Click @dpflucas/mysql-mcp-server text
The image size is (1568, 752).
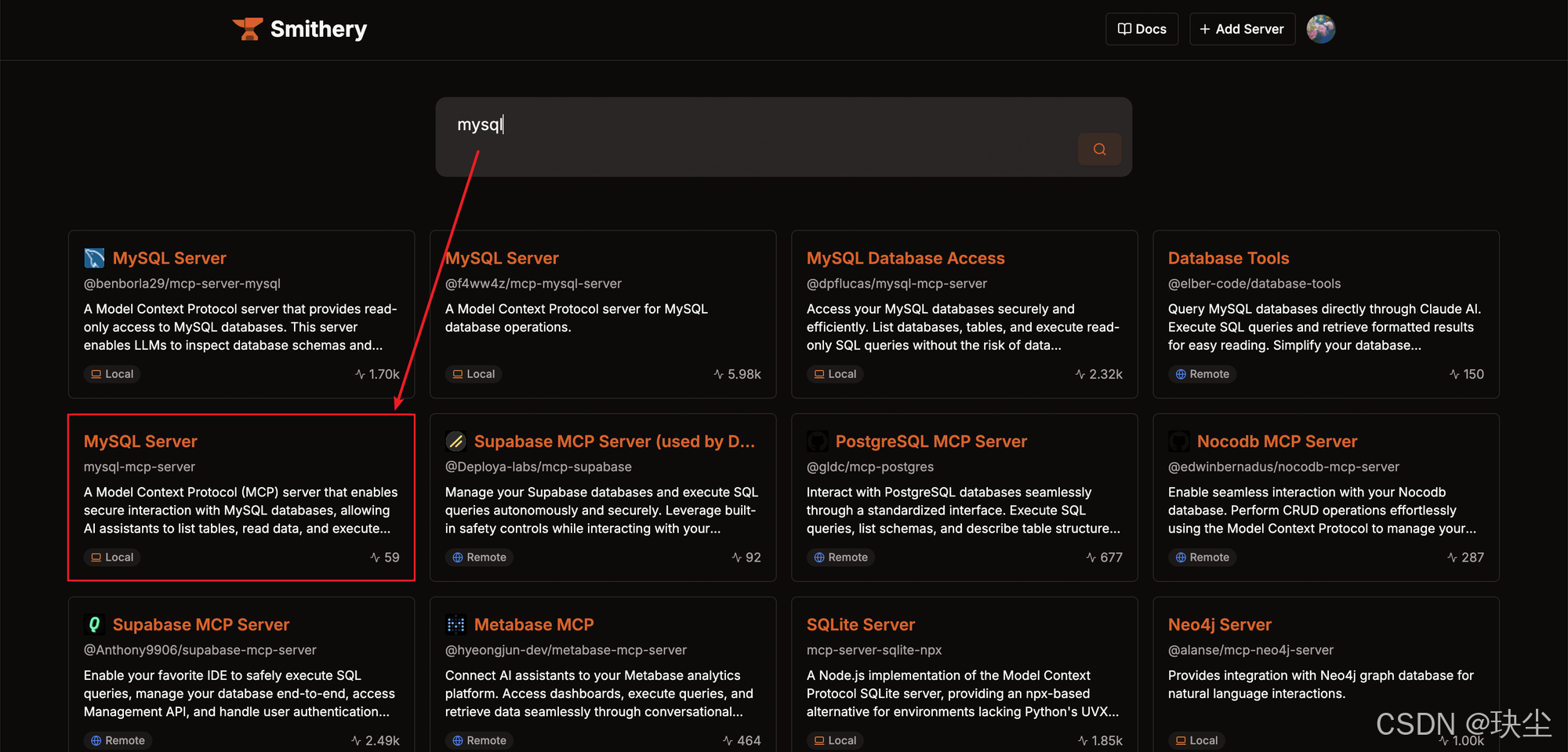(897, 283)
